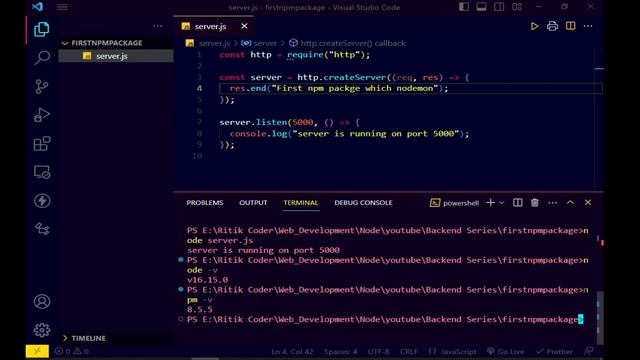
Task: Open the Extensions view
Action: 42,143
